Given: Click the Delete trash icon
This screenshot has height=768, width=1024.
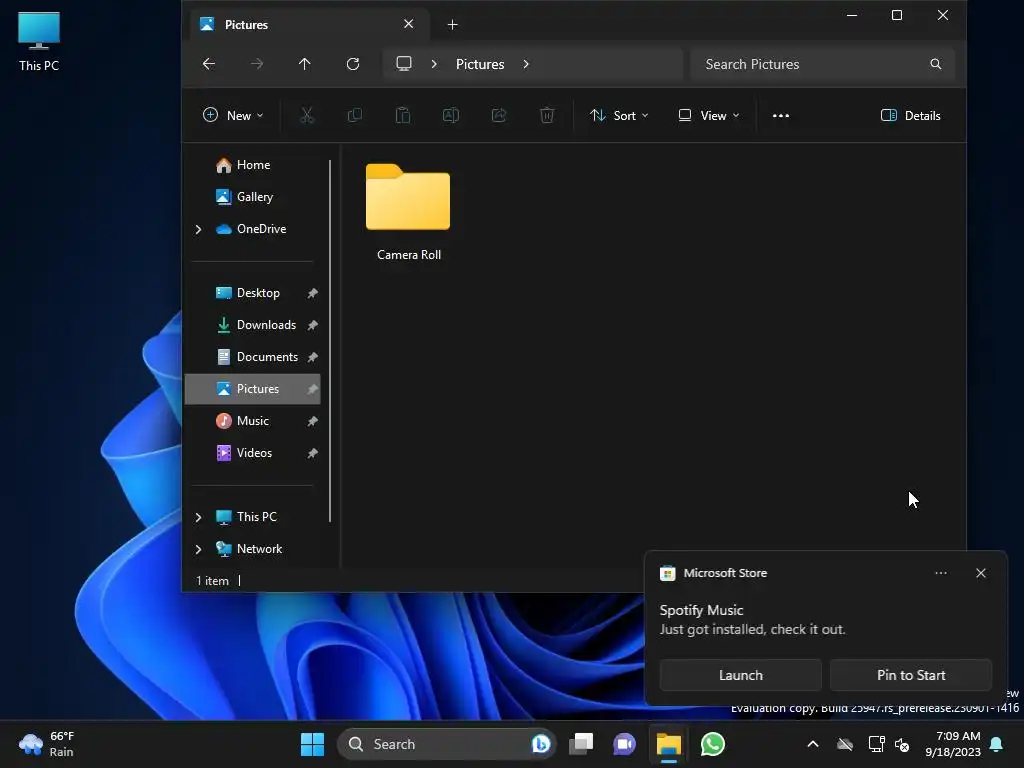Looking at the screenshot, I should click(547, 116).
